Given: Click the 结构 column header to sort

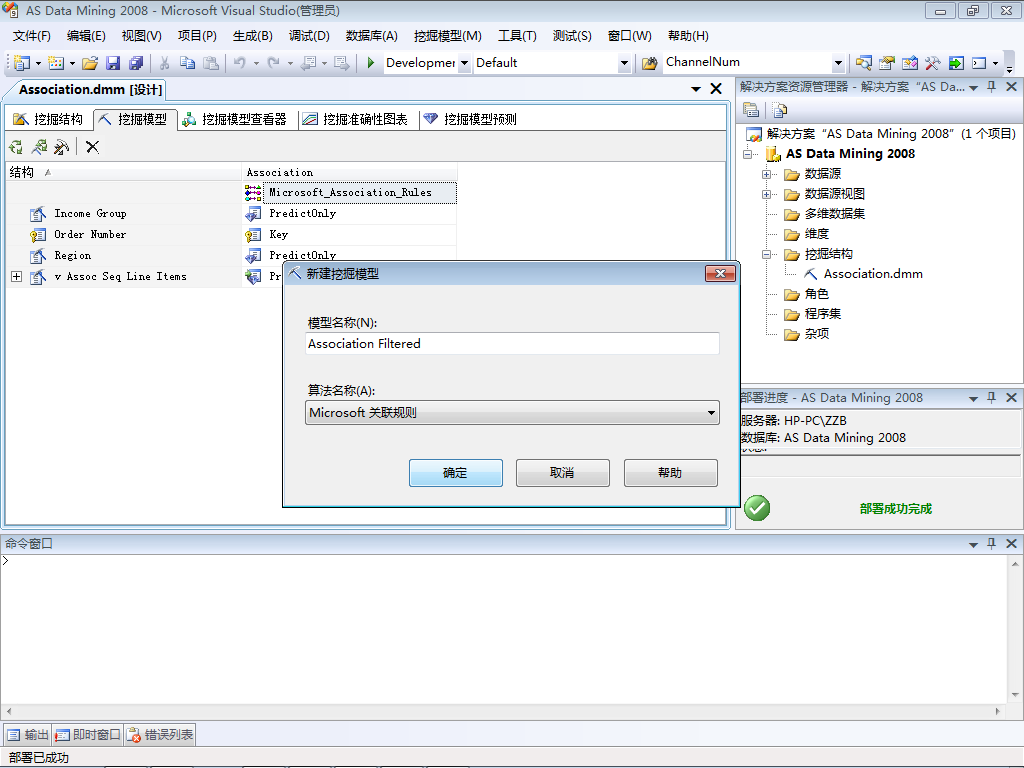Looking at the screenshot, I should (x=123, y=172).
